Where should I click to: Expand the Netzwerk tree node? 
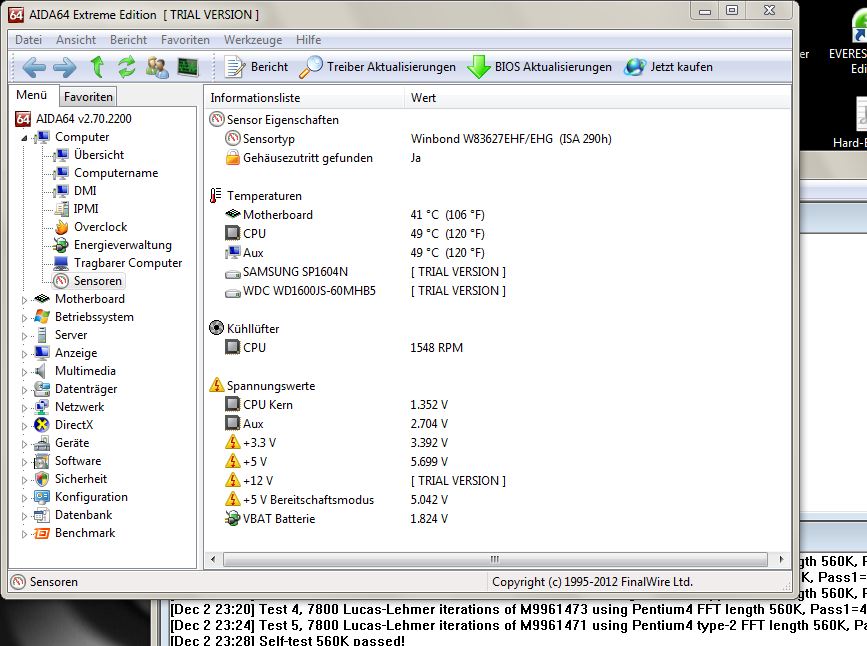pyautogui.click(x=24, y=408)
